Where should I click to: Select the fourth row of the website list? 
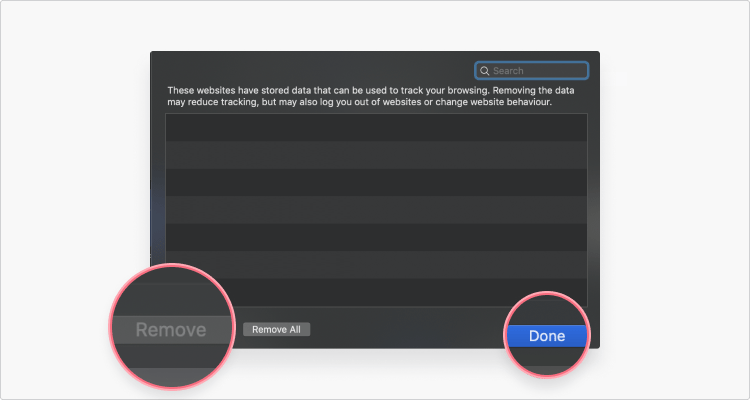tap(375, 209)
